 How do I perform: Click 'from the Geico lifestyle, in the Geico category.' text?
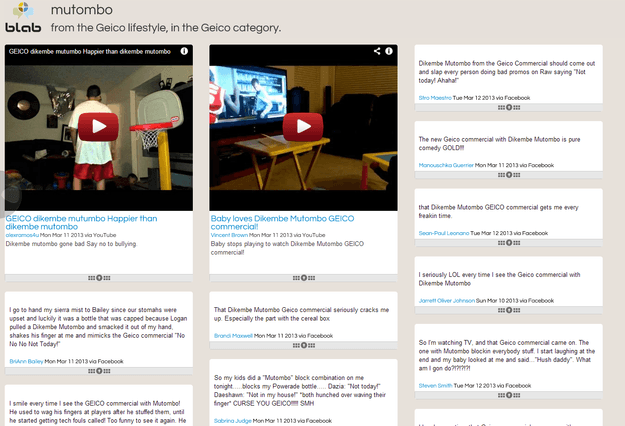tap(166, 28)
